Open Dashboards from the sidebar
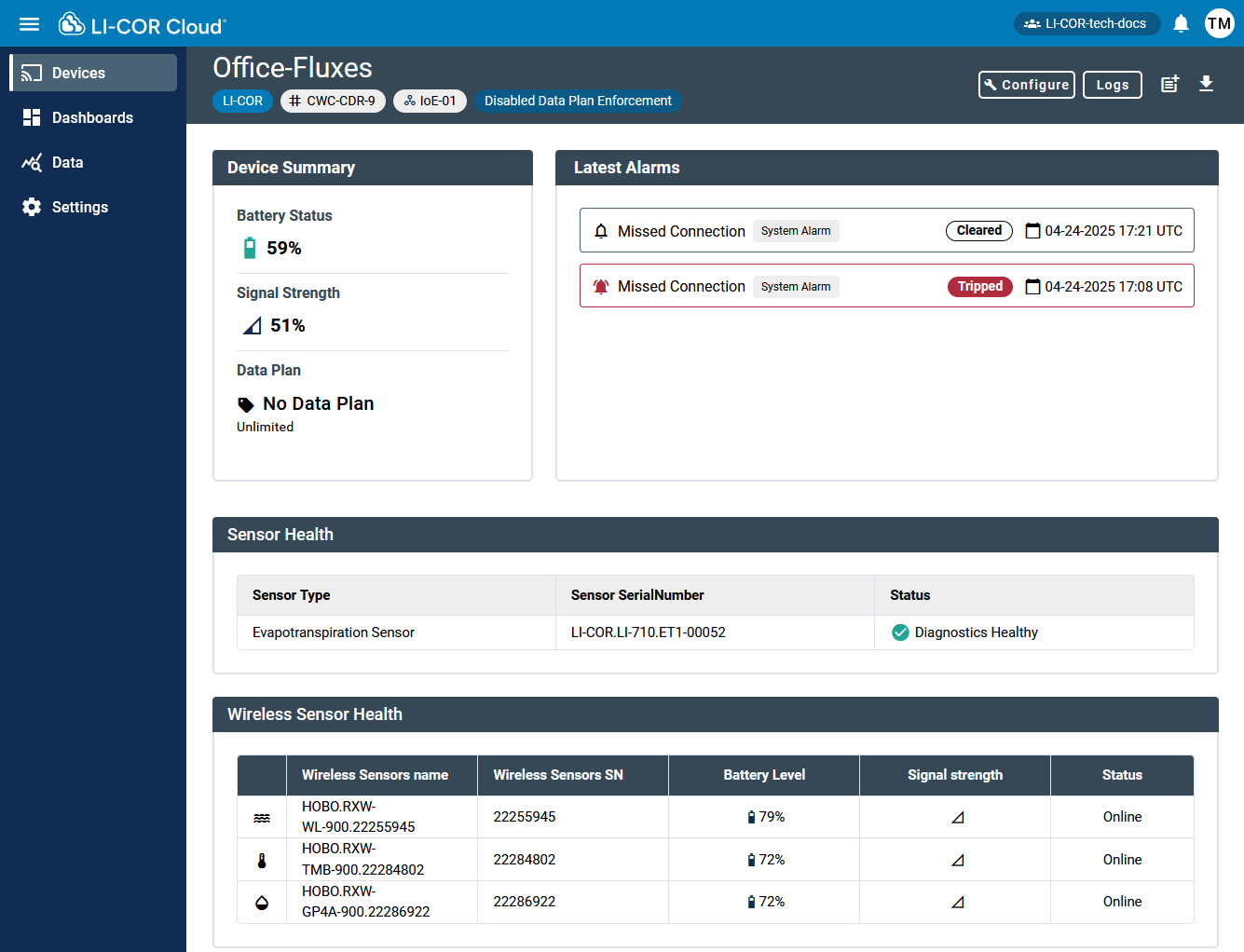1244x952 pixels. coord(93,117)
